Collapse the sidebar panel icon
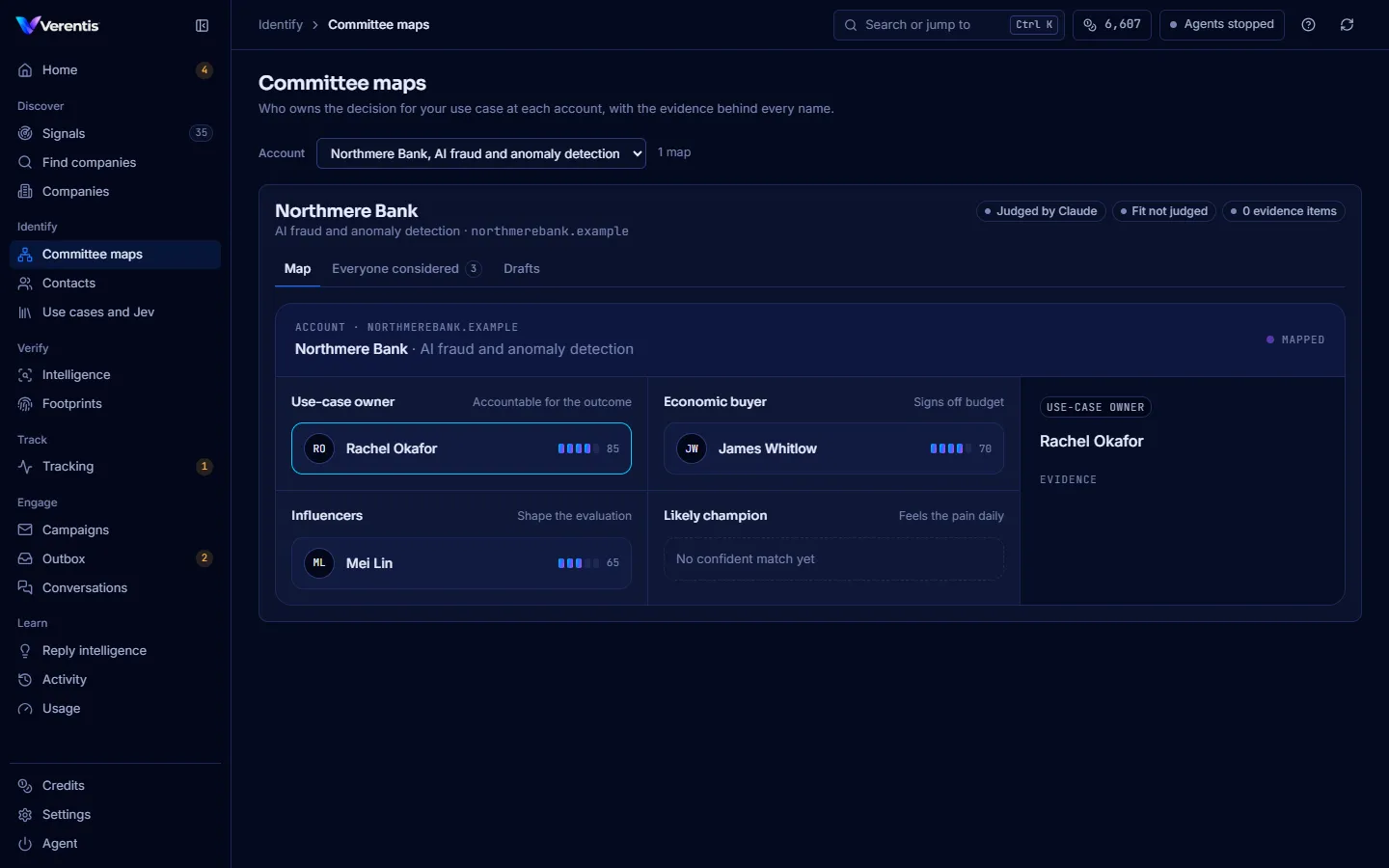Viewport: 1389px width, 868px height. point(203,26)
